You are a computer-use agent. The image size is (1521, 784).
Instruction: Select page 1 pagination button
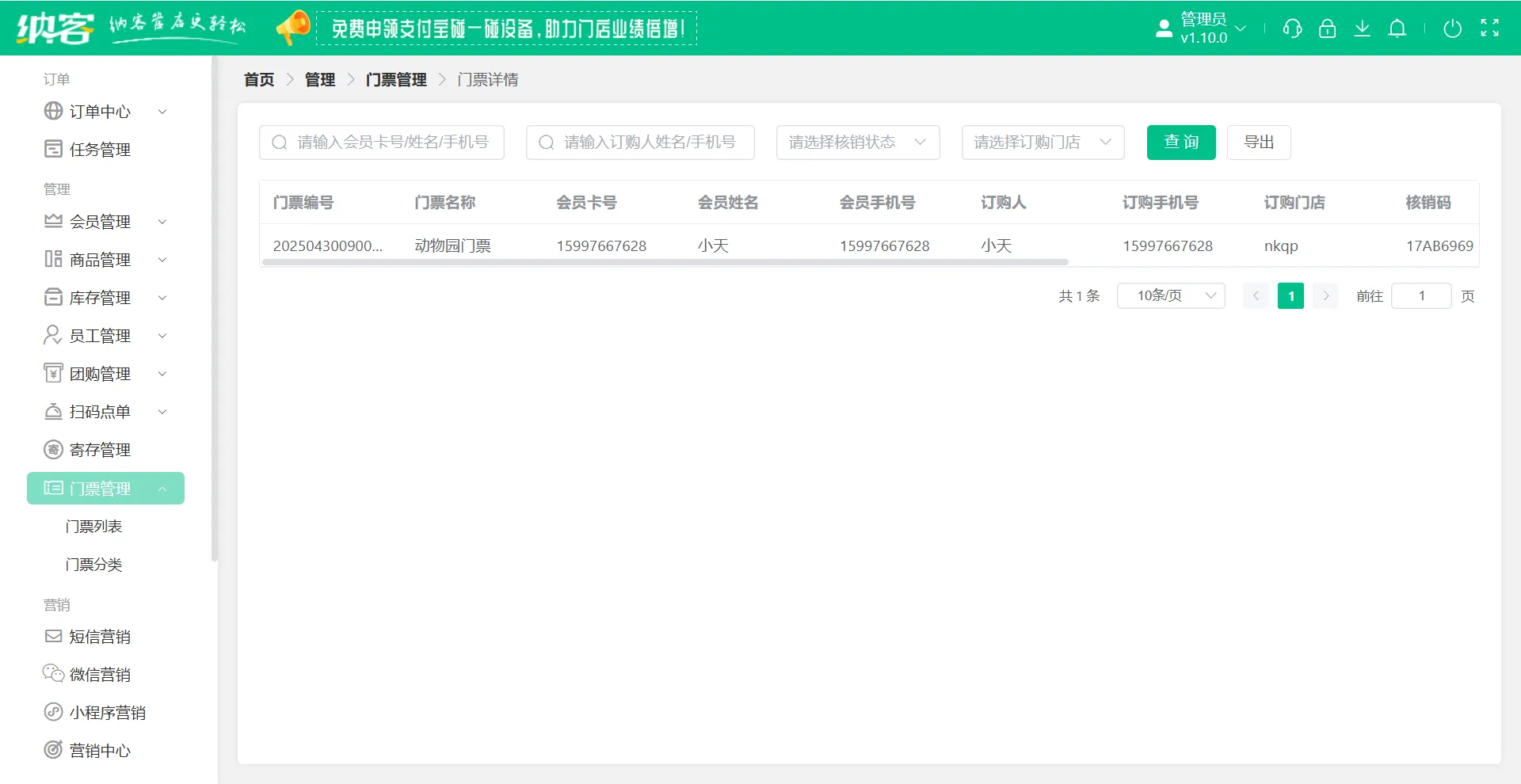point(1290,296)
